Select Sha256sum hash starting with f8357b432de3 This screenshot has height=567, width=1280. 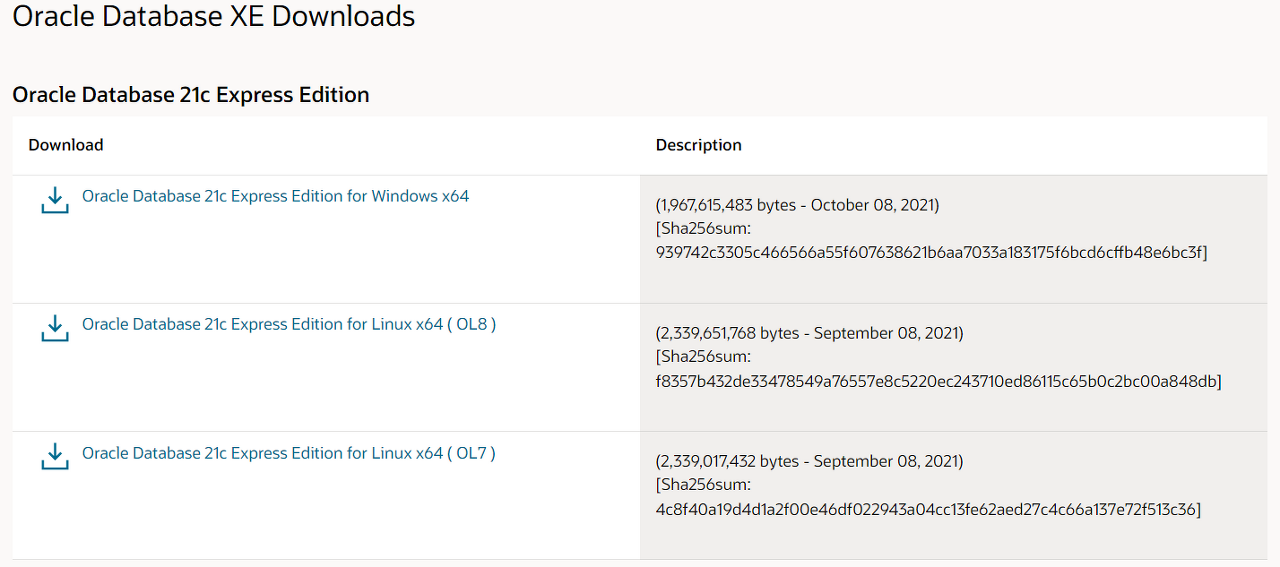coord(938,381)
